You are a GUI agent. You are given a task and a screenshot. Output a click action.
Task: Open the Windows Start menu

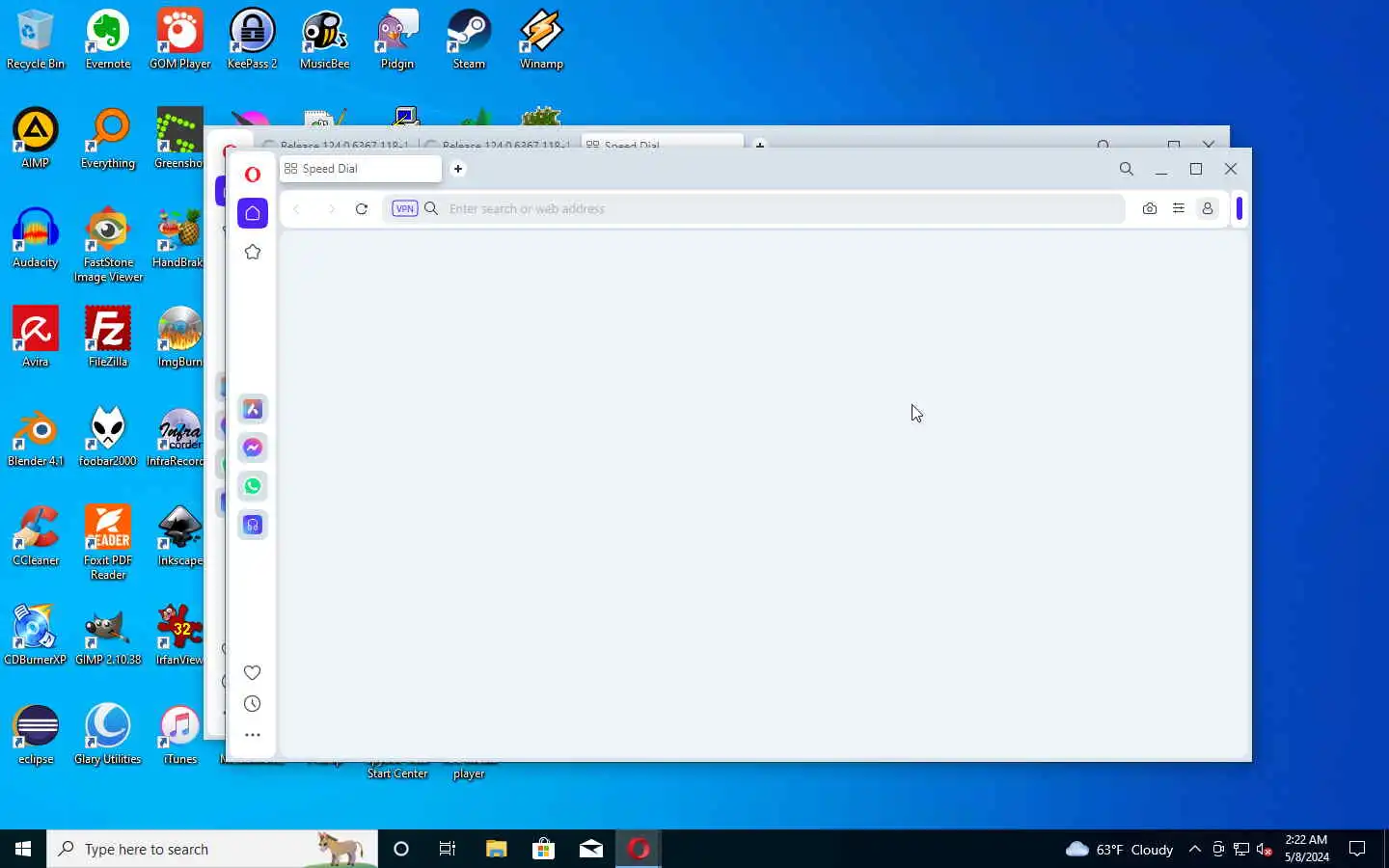23,849
